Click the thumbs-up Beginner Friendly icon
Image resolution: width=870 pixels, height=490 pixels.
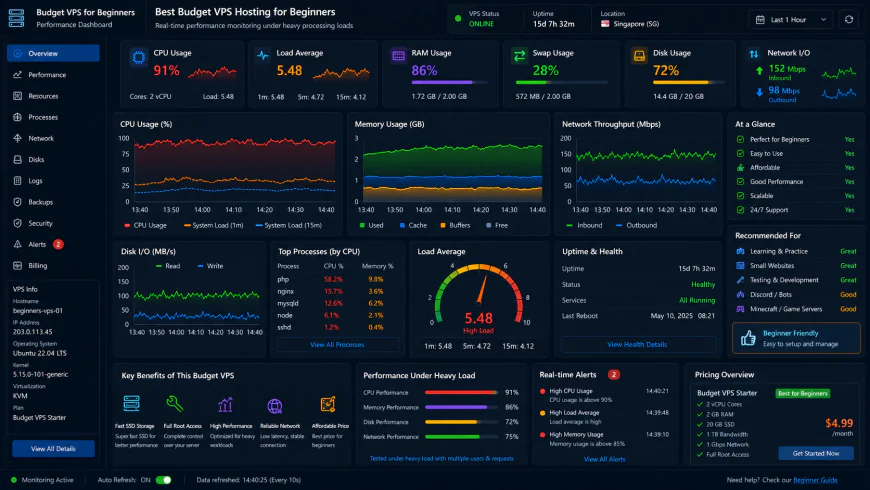pyautogui.click(x=748, y=338)
